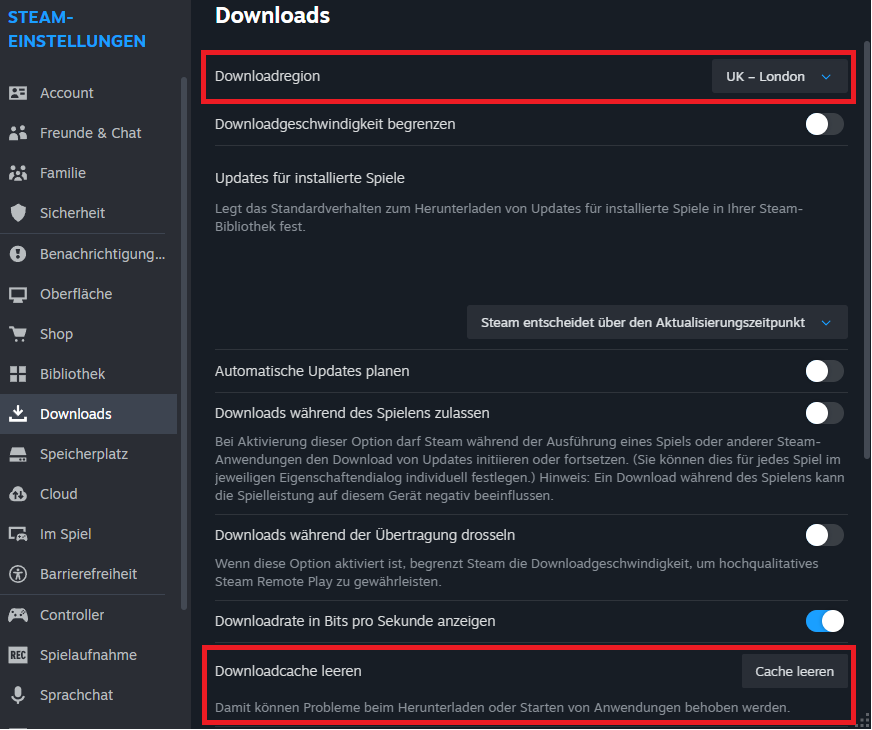This screenshot has width=872, height=730.
Task: Click the Account card icon in sidebar
Action: tap(18, 93)
